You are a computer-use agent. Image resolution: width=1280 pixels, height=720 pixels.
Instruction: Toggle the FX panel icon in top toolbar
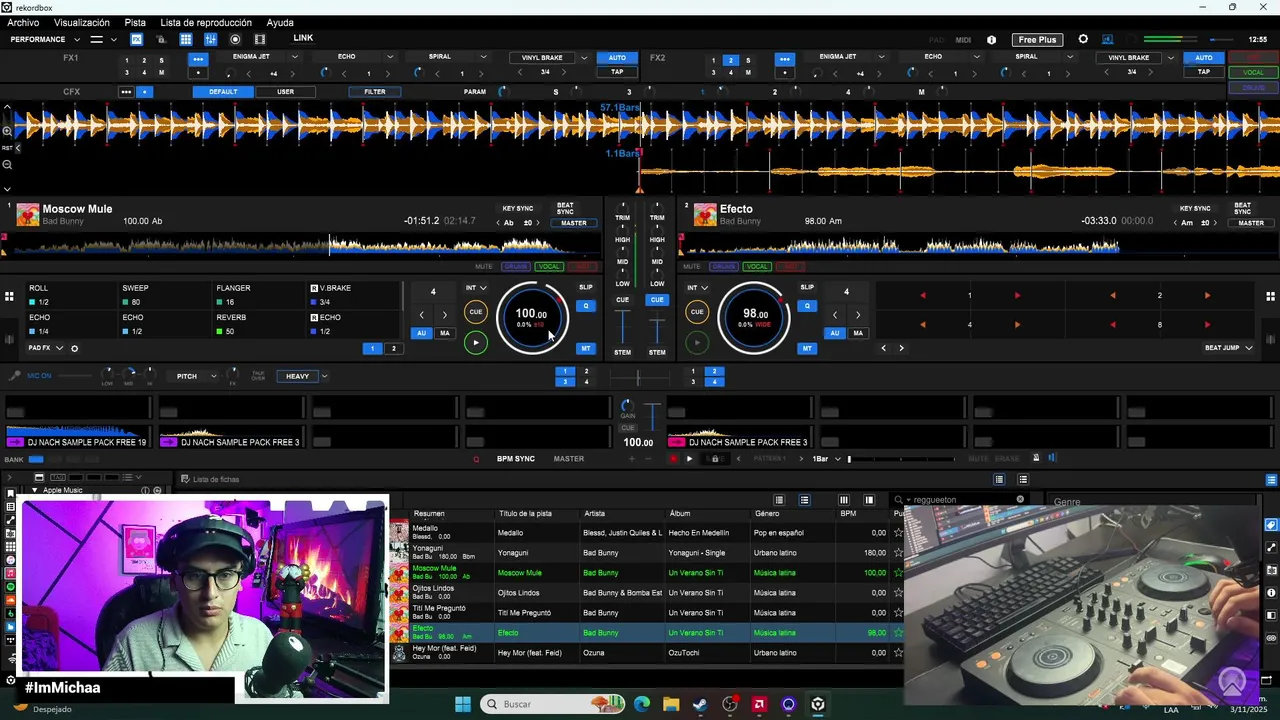click(136, 39)
